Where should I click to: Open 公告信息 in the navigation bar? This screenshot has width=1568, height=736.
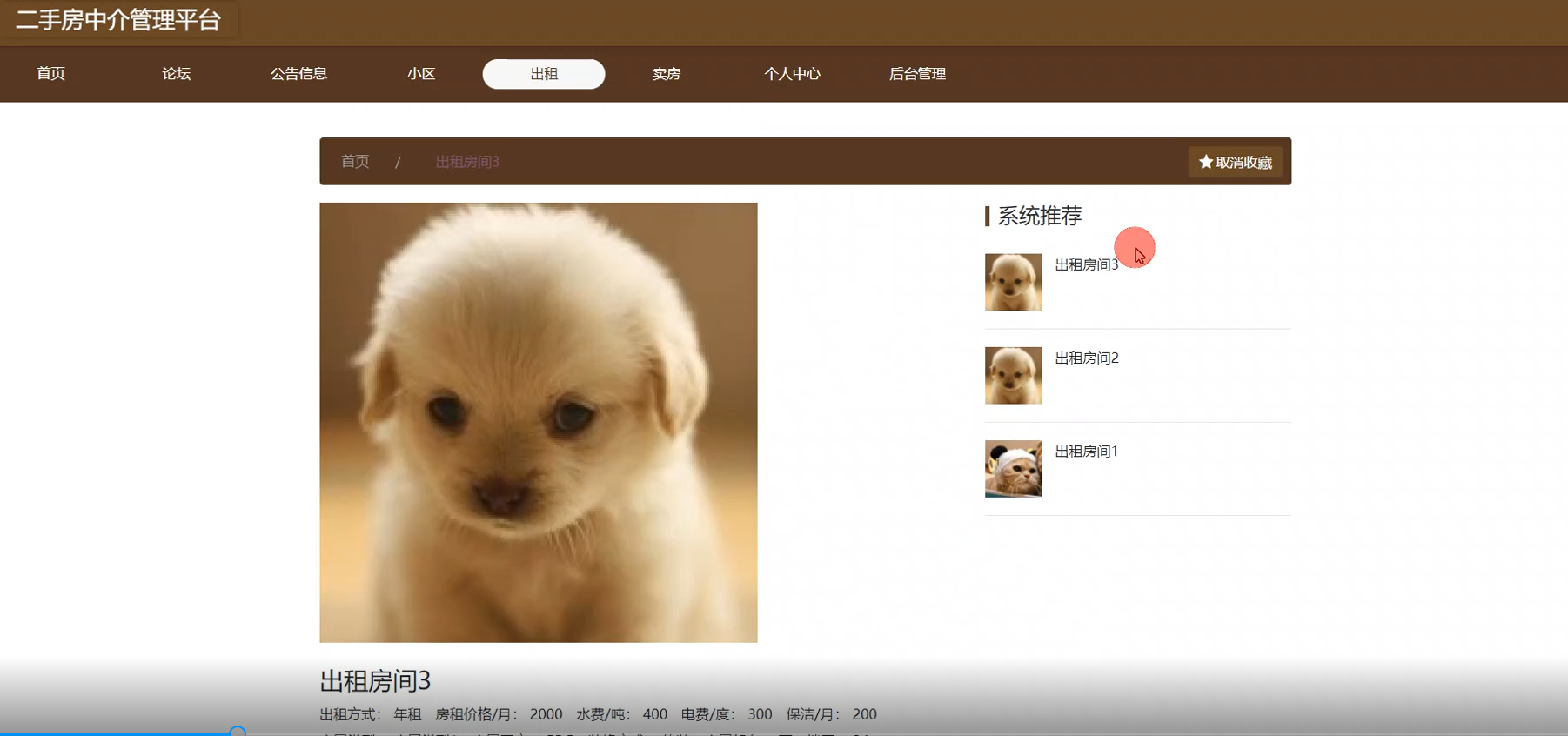tap(298, 74)
